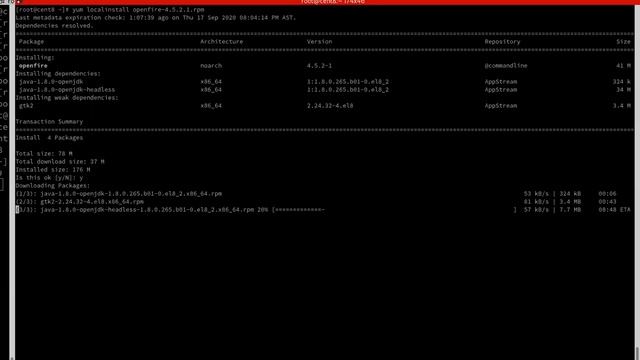Click the '34 M' size value
The height and width of the screenshot is (360, 640).
click(x=623, y=90)
